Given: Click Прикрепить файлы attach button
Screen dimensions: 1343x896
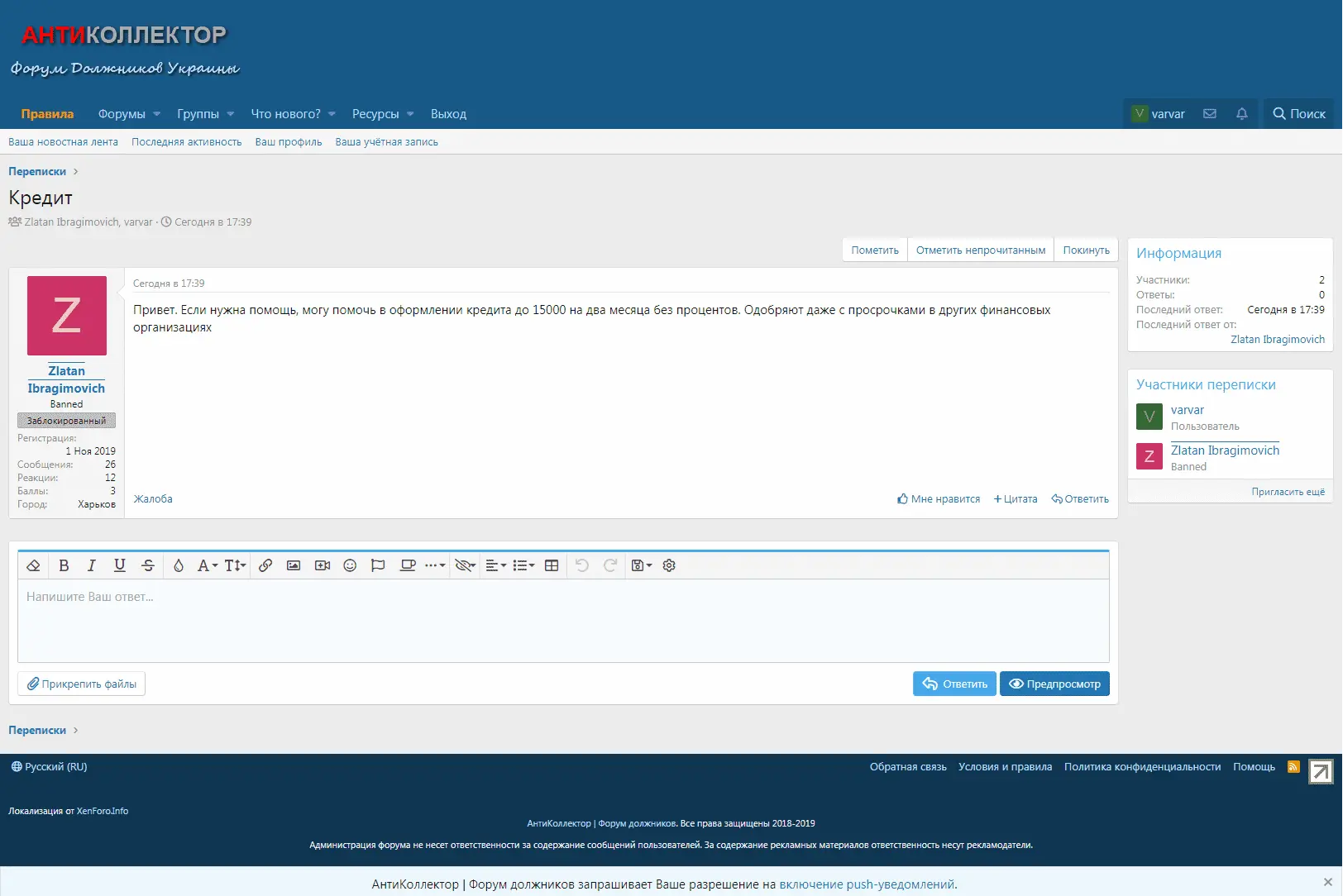Looking at the screenshot, I should [x=81, y=684].
